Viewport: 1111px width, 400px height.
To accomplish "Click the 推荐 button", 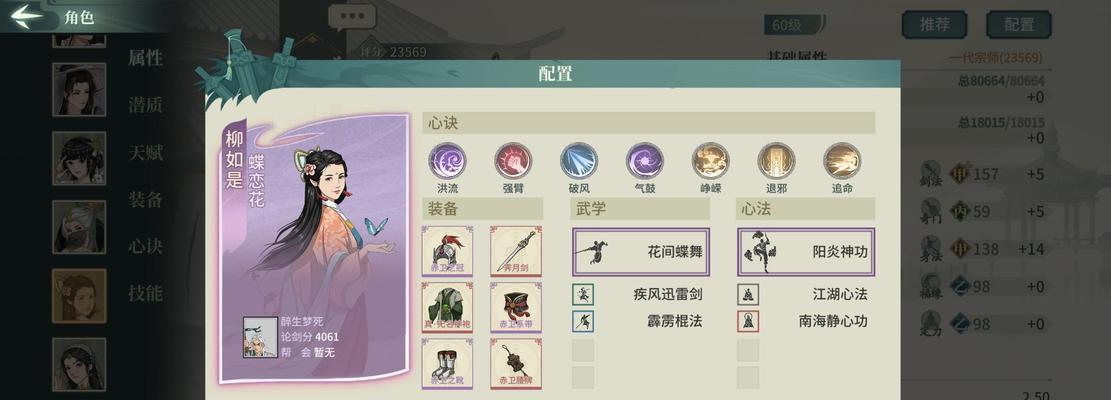I will coord(935,25).
